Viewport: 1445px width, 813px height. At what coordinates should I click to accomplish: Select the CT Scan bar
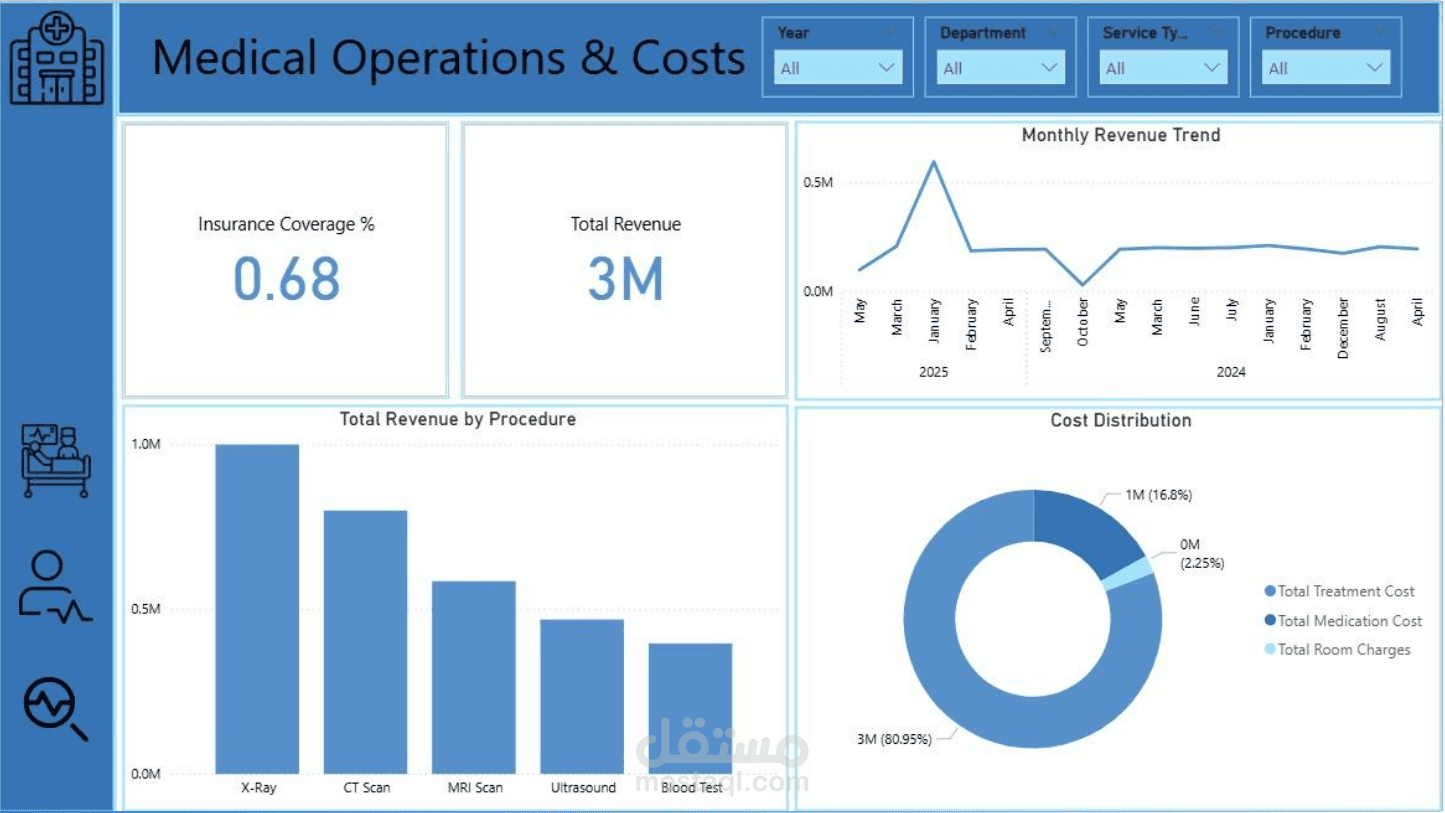[365, 642]
